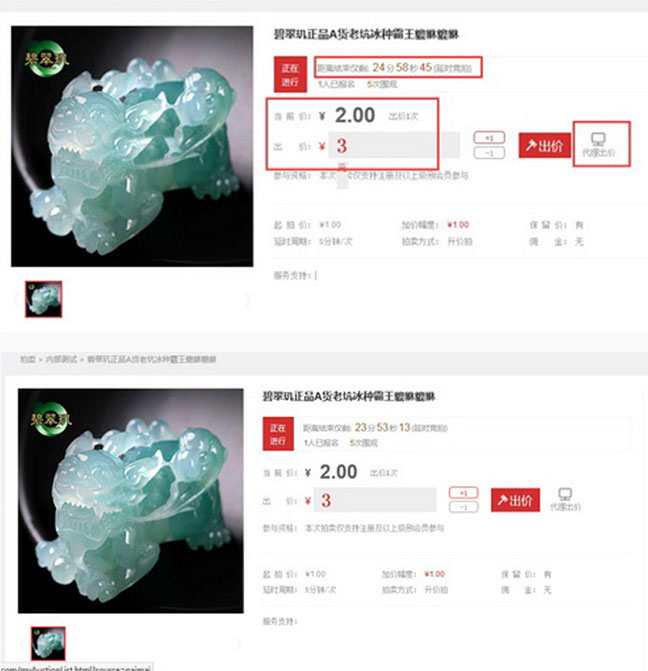648x671 pixels.
Task: Click the 出价 bid button in top listing
Action: [544, 145]
